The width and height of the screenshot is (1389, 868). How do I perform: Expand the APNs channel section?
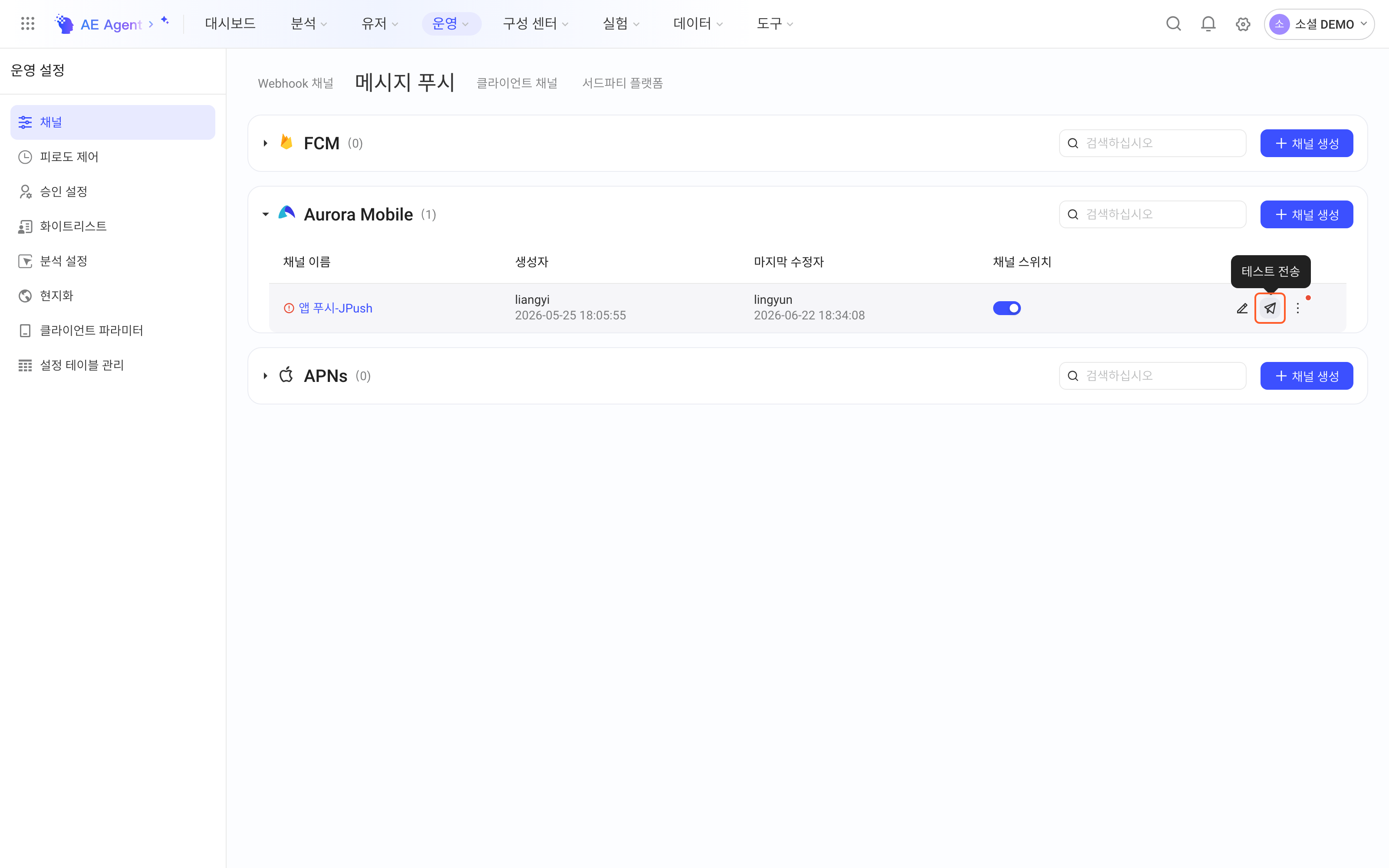pyautogui.click(x=265, y=376)
